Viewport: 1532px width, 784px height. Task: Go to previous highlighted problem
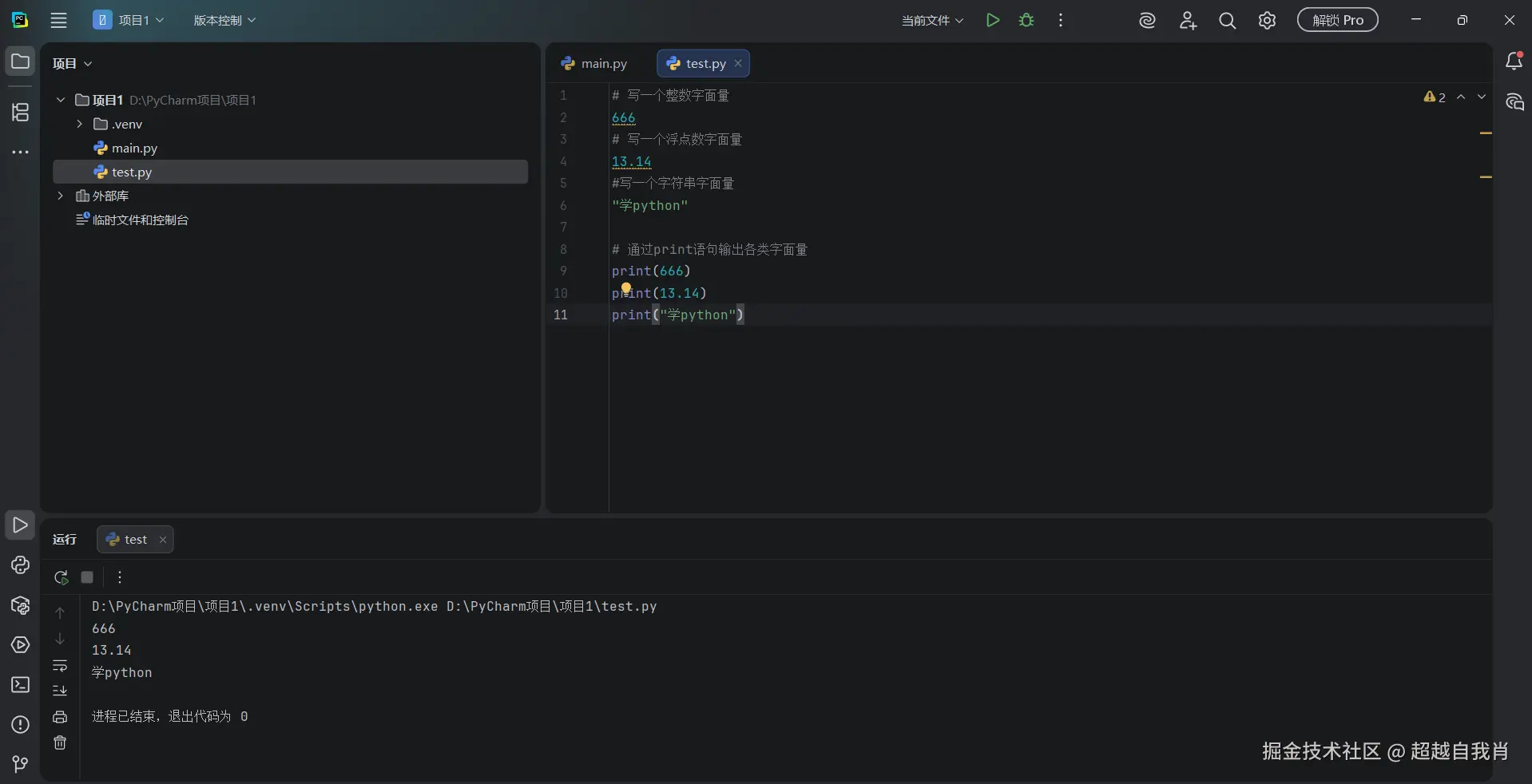[x=1461, y=97]
